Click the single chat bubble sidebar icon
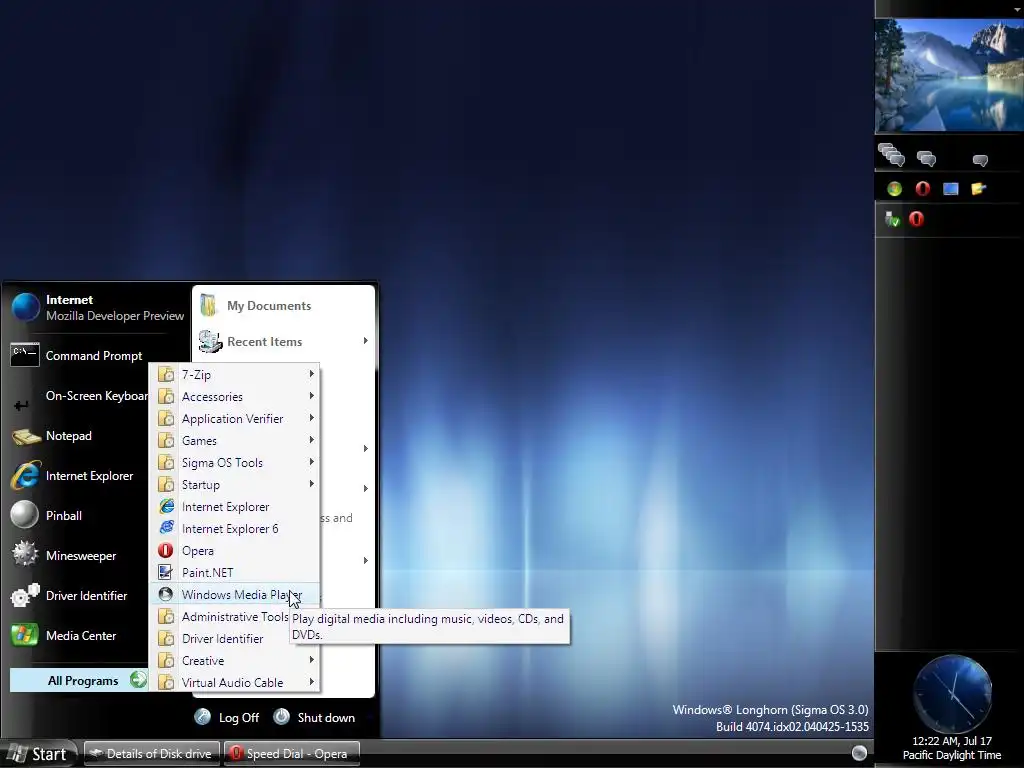Screen dimensions: 1024x768 click(980, 160)
